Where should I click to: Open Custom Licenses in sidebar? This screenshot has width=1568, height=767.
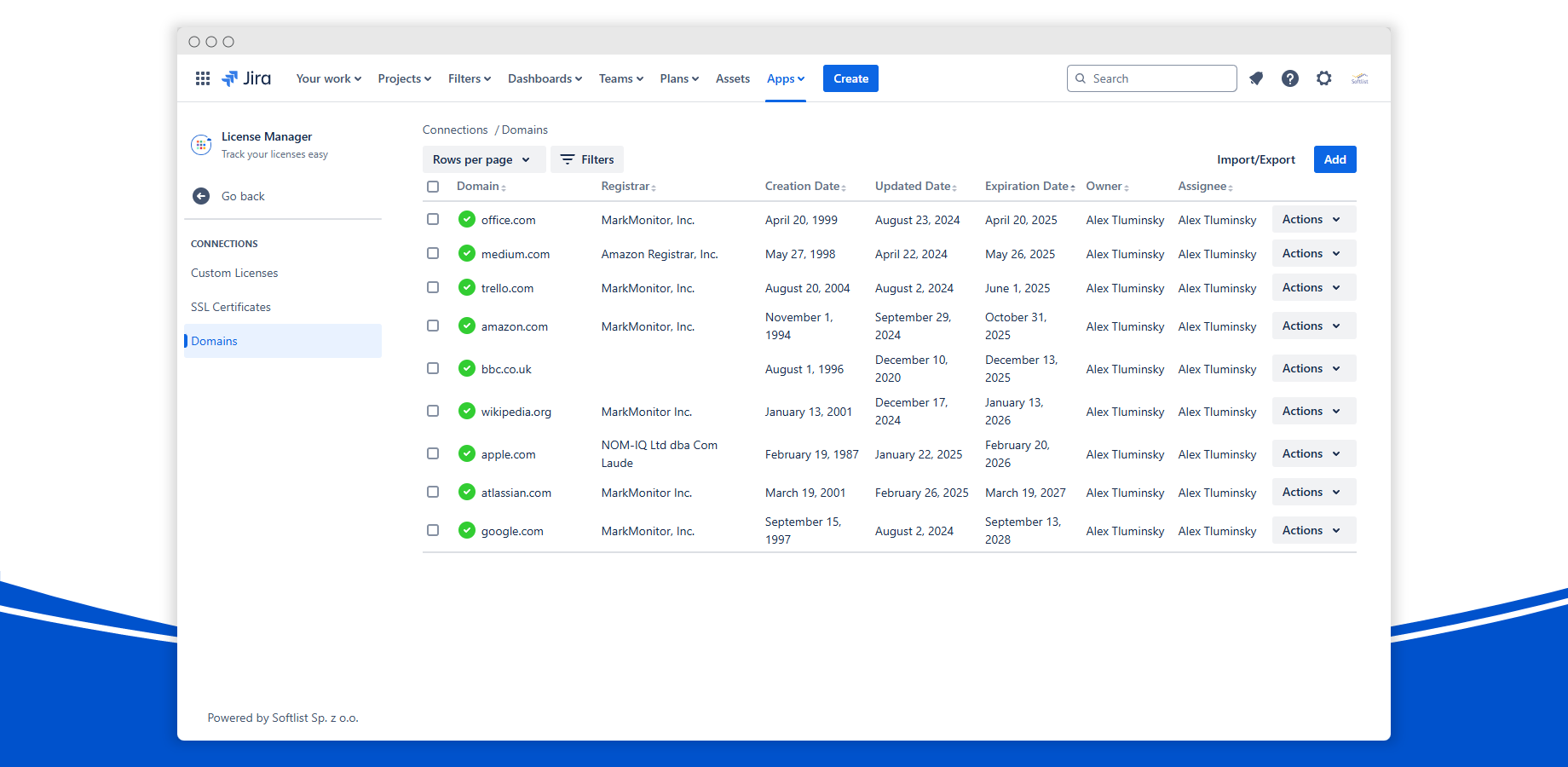point(234,273)
